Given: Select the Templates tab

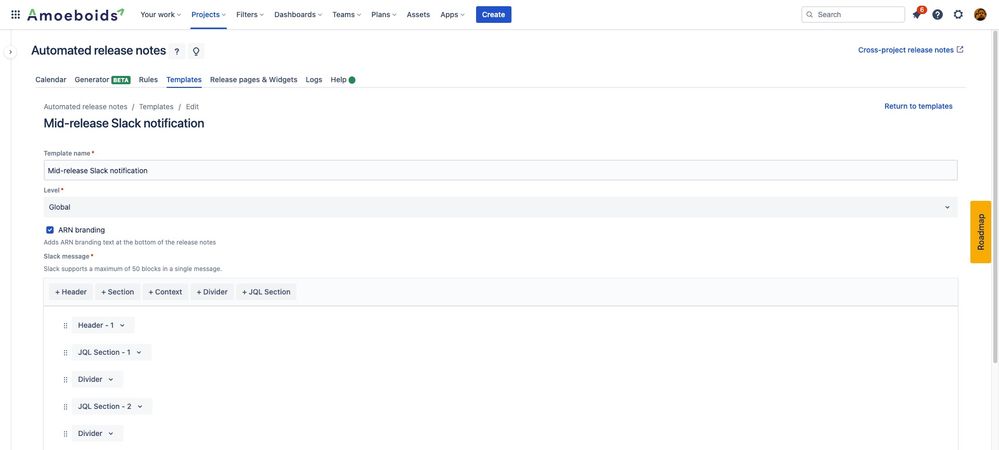Looking at the screenshot, I should pyautogui.click(x=184, y=80).
